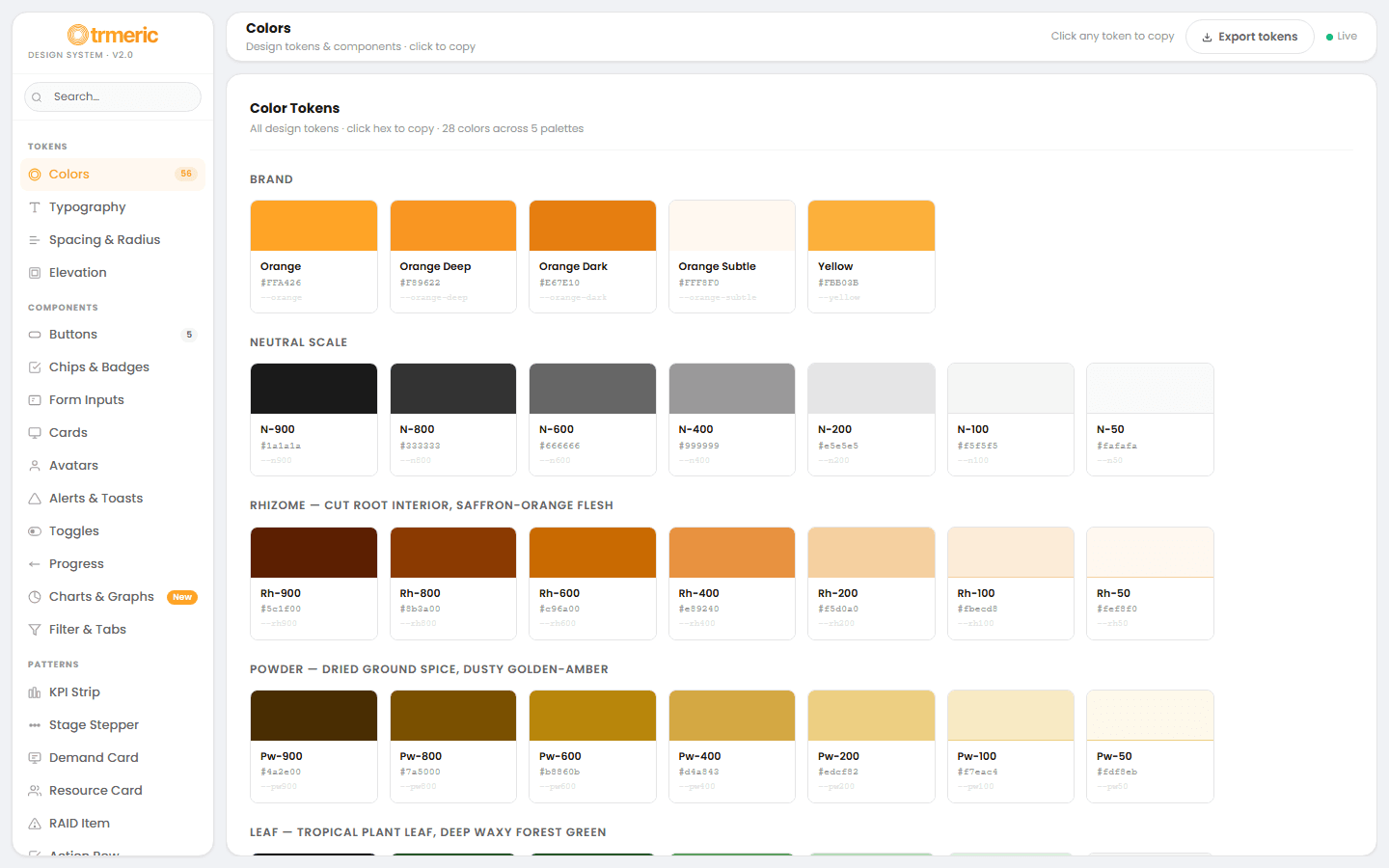This screenshot has width=1389, height=868.
Task: Navigate to the Form Inputs page
Action: [x=113, y=400]
